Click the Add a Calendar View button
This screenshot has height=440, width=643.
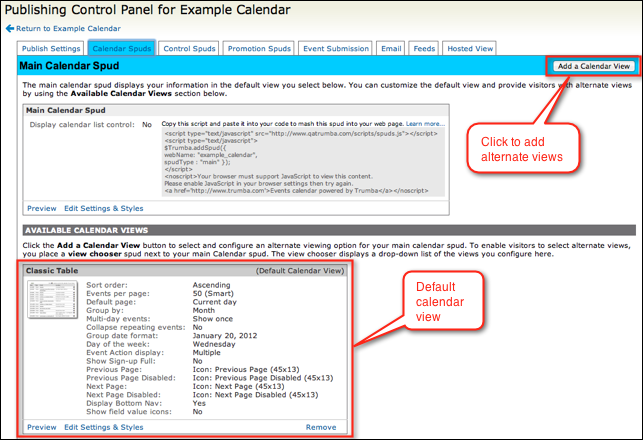(593, 66)
